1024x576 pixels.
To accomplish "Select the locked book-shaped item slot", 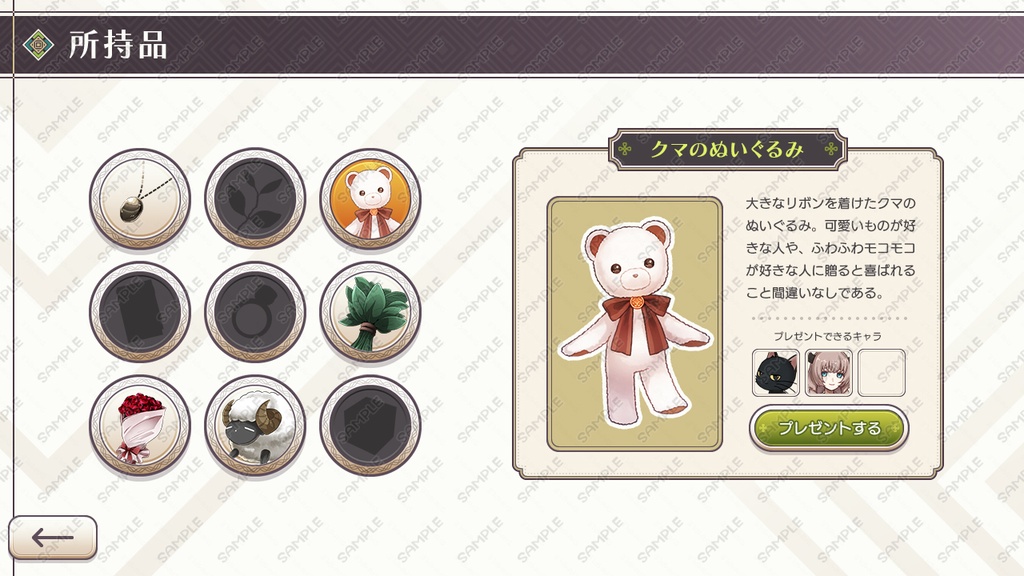I will click(140, 312).
